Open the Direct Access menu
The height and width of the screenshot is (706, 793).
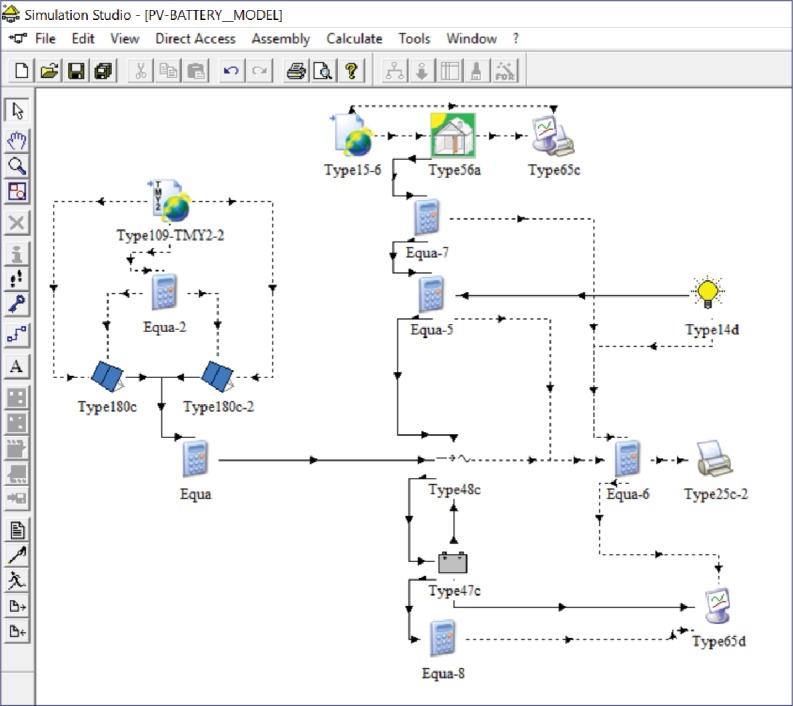point(195,39)
